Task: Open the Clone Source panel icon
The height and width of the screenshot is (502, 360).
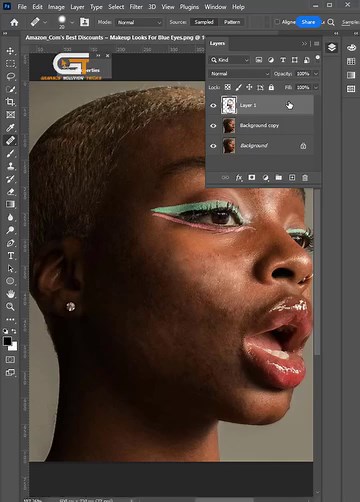Action: (x=85, y=22)
